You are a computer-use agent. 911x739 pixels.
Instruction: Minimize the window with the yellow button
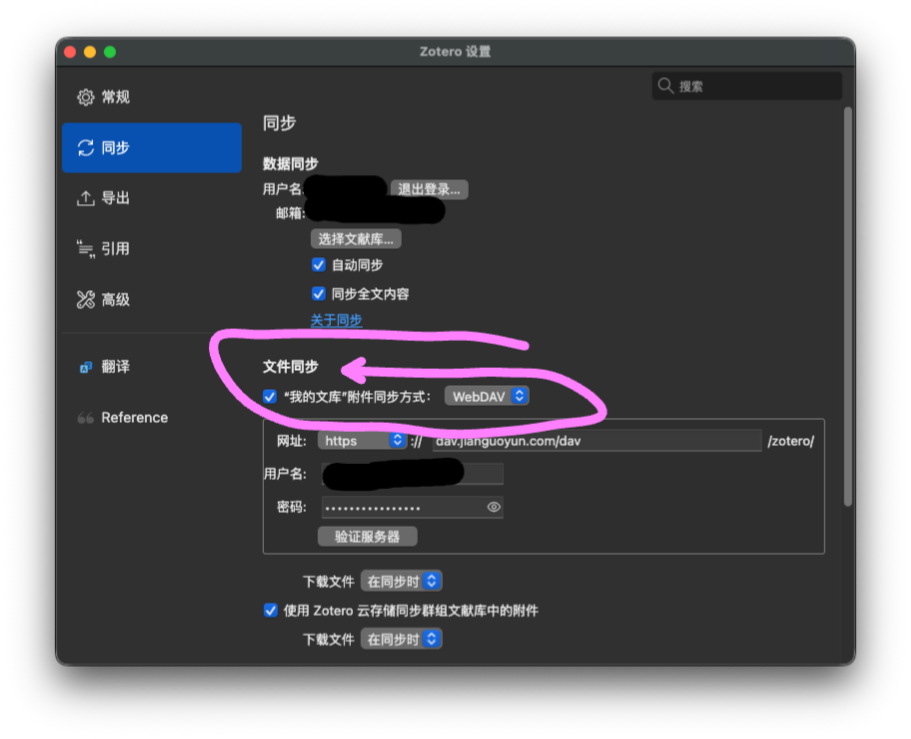point(90,52)
